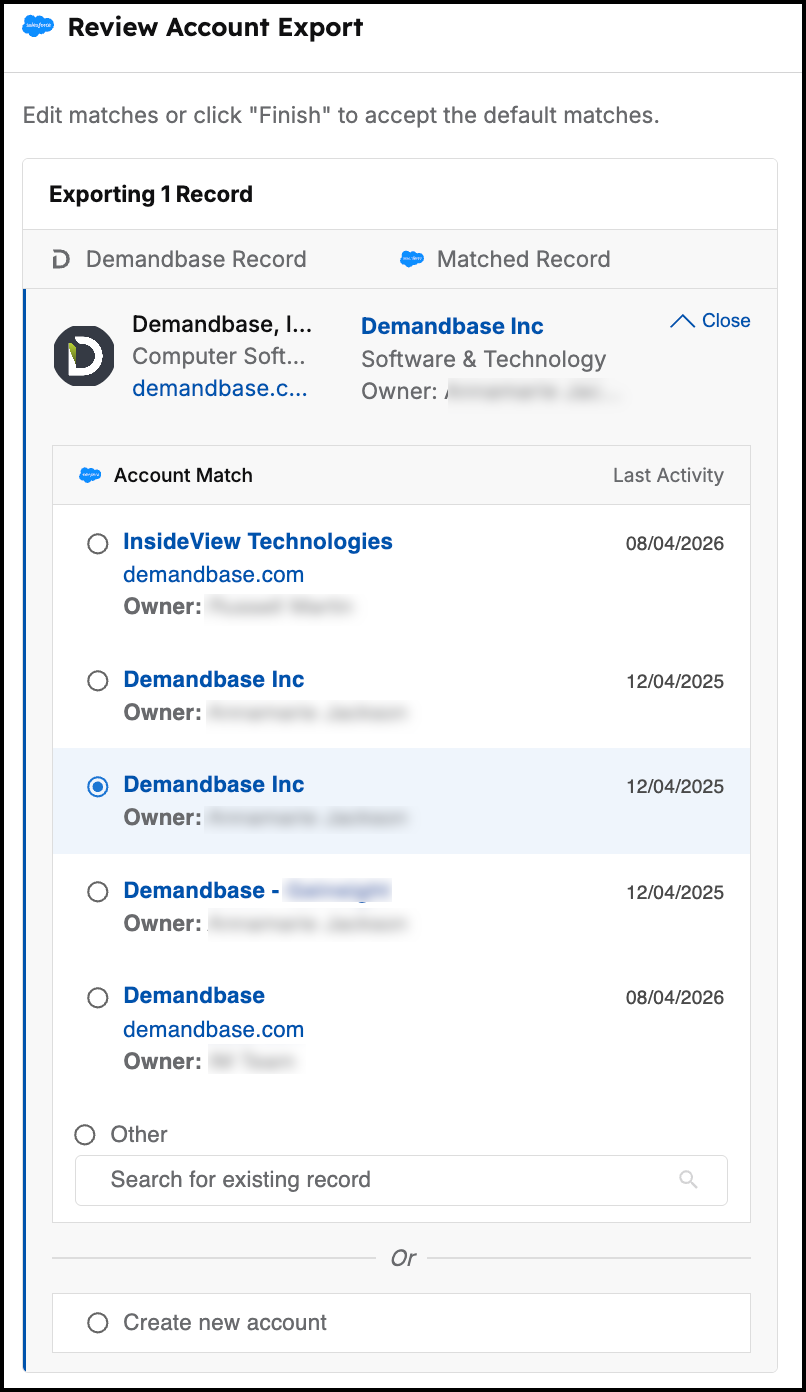Open the 'Demandbase -' account name link

pyautogui.click(x=201, y=890)
